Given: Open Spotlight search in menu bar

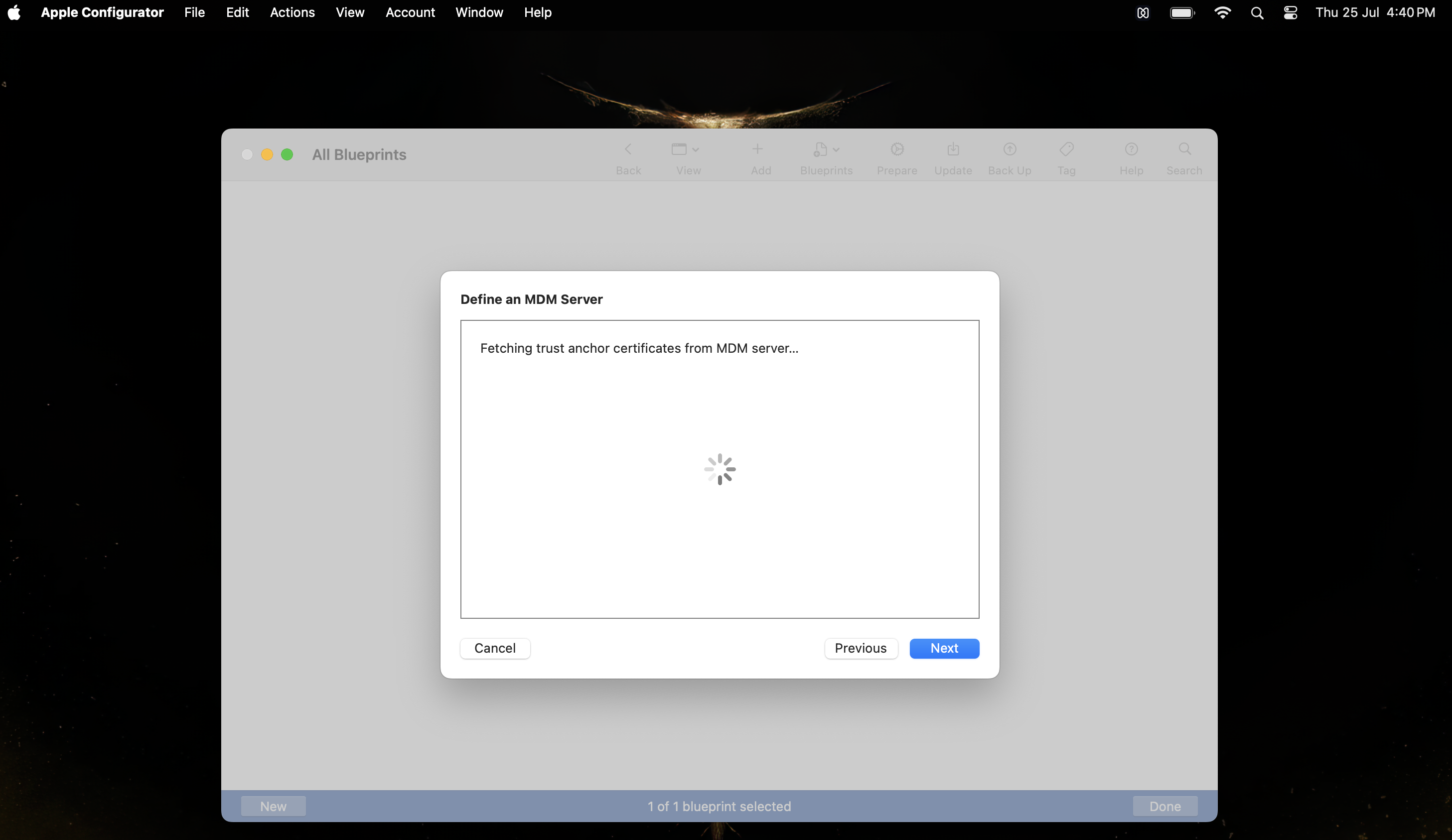Looking at the screenshot, I should (1257, 12).
